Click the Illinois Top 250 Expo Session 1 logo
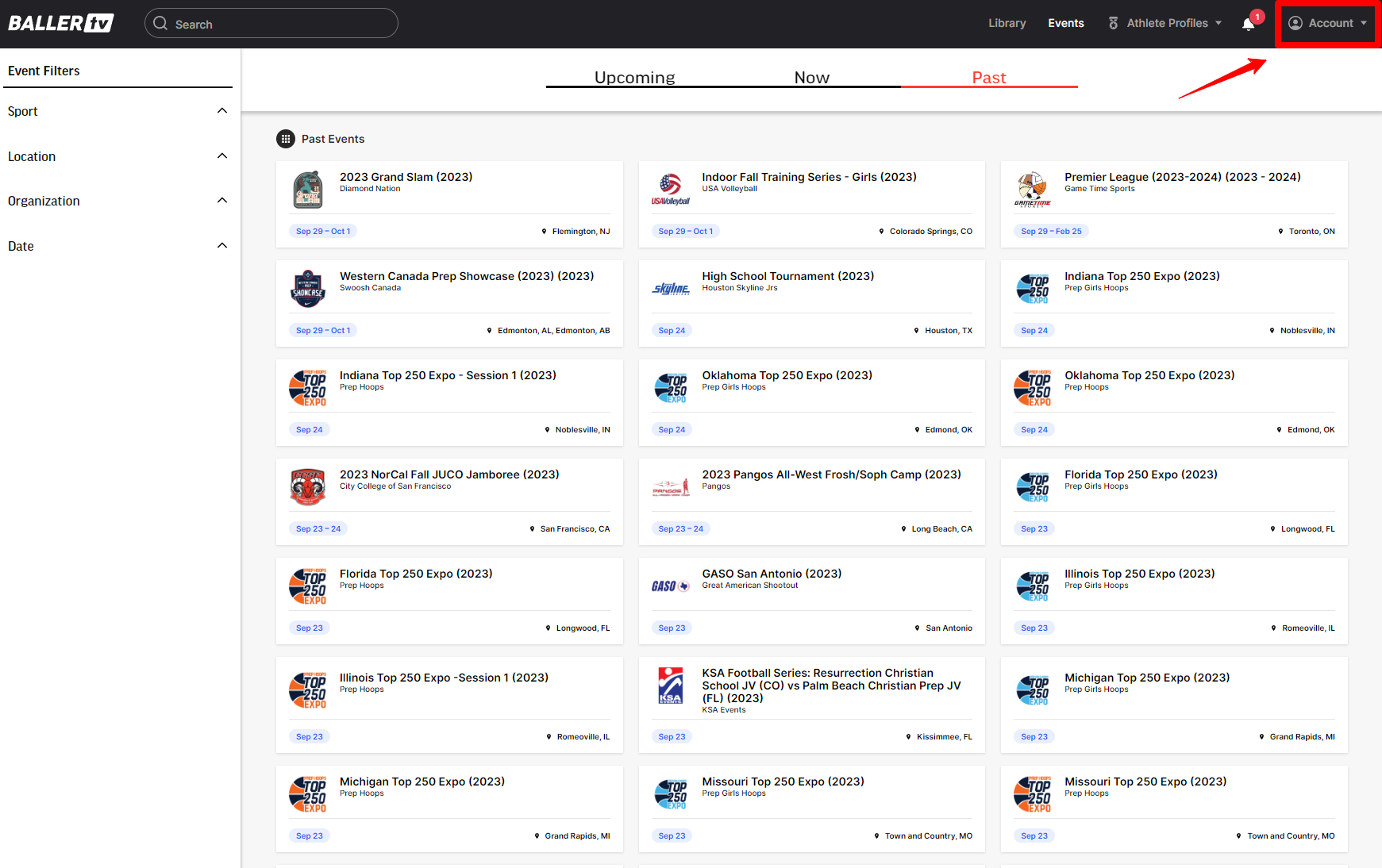 [308, 690]
